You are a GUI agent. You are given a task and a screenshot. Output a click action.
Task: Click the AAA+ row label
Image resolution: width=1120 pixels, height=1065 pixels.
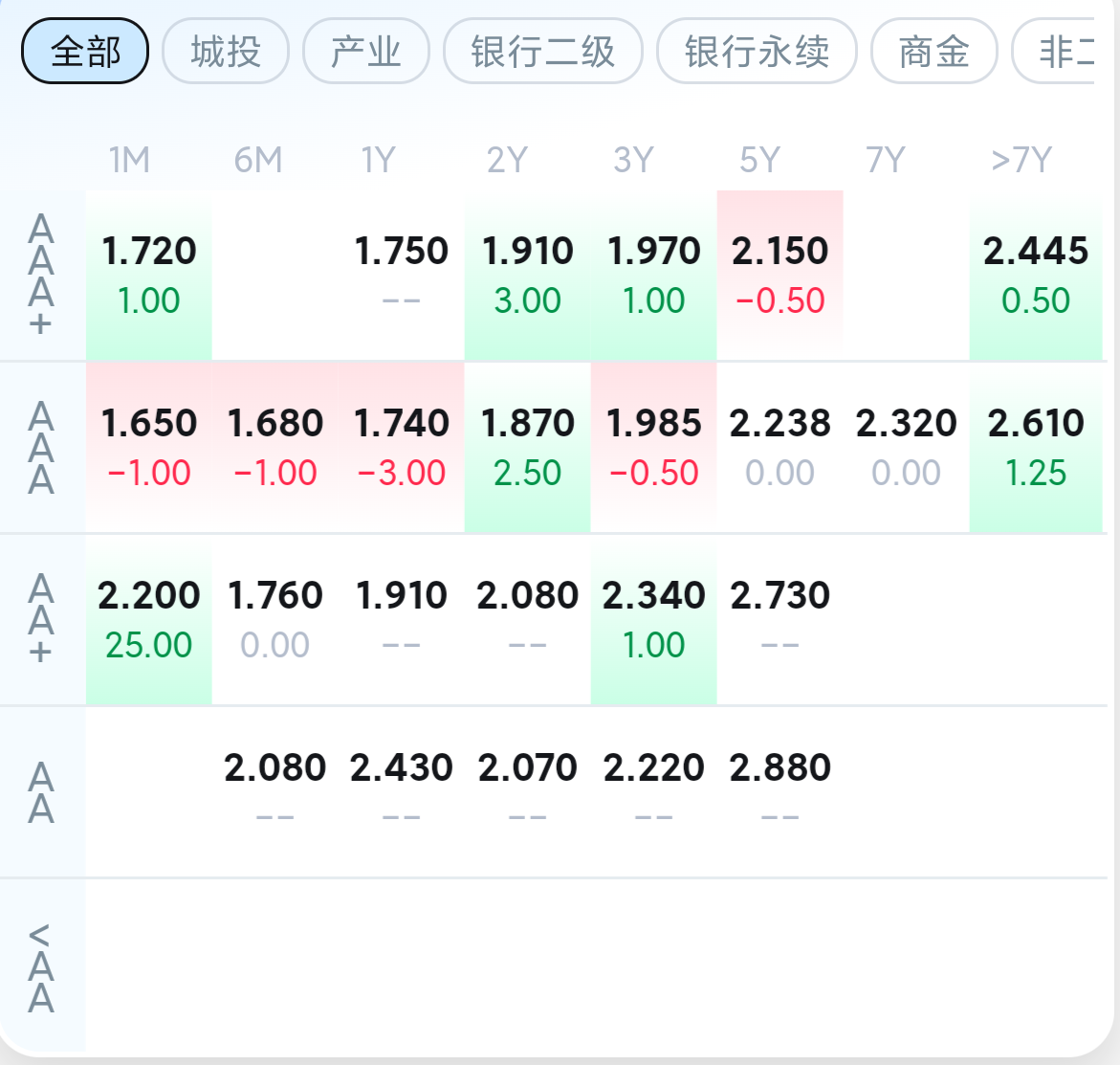41,275
